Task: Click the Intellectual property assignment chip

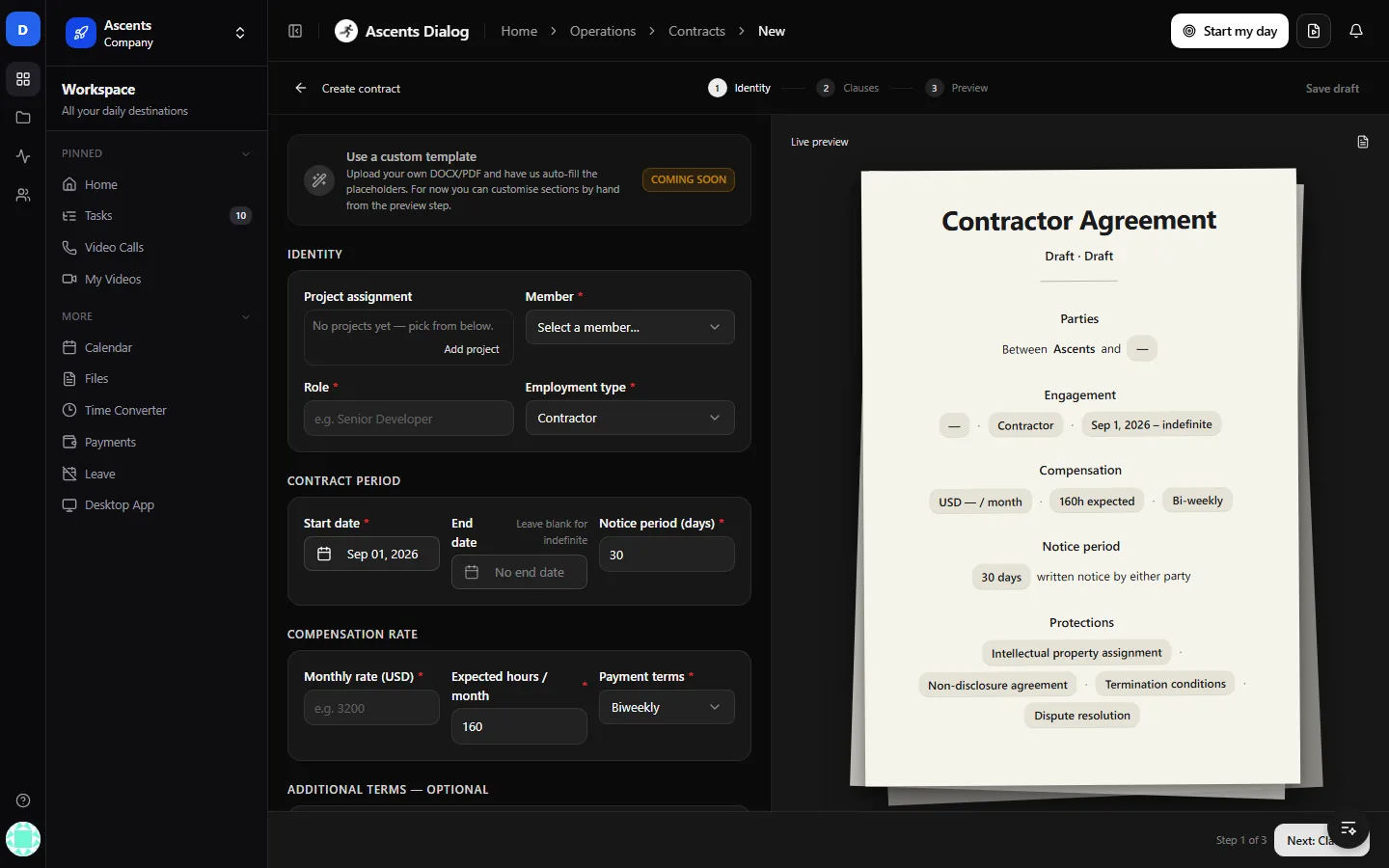Action: tap(1076, 653)
